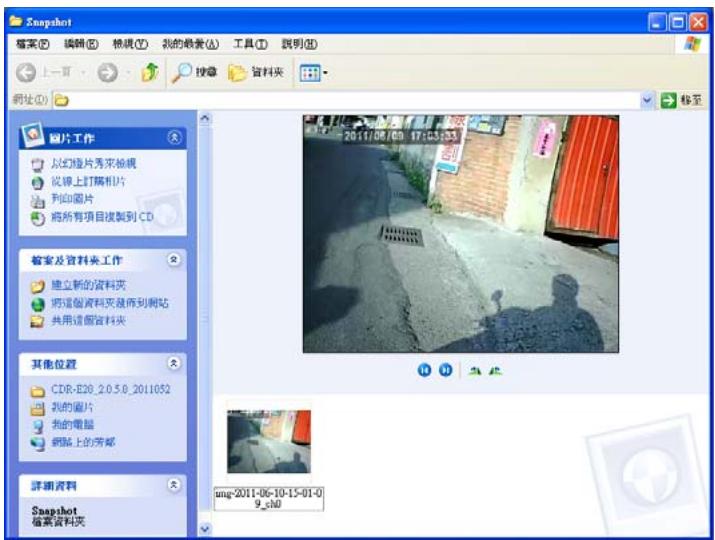The width and height of the screenshot is (715, 540).
Task: Minimize the Snapshot window
Action: 657,22
